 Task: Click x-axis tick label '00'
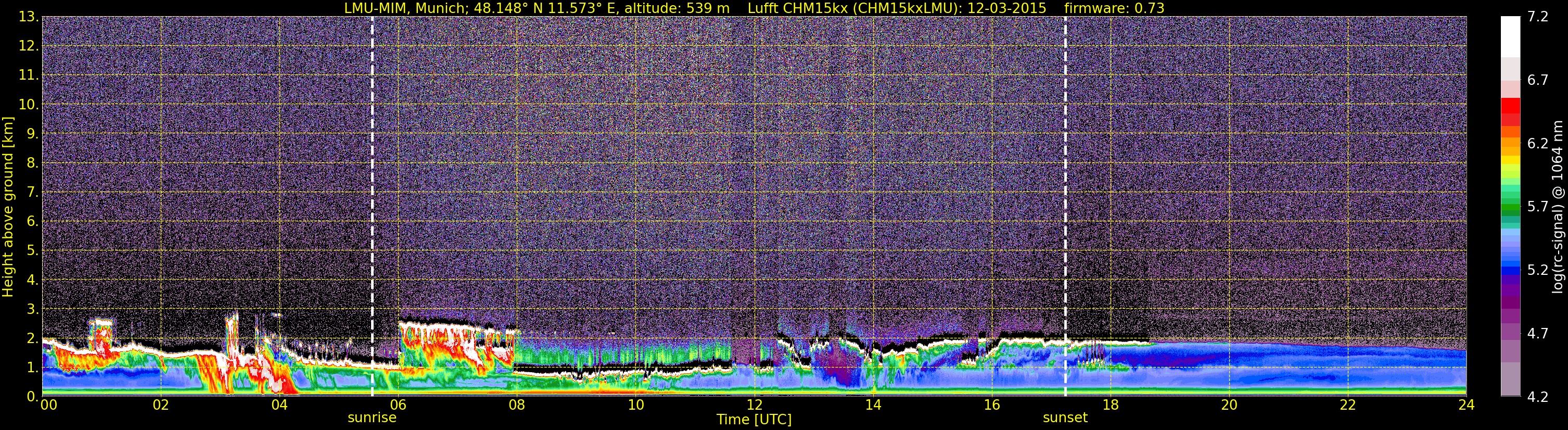coord(49,405)
